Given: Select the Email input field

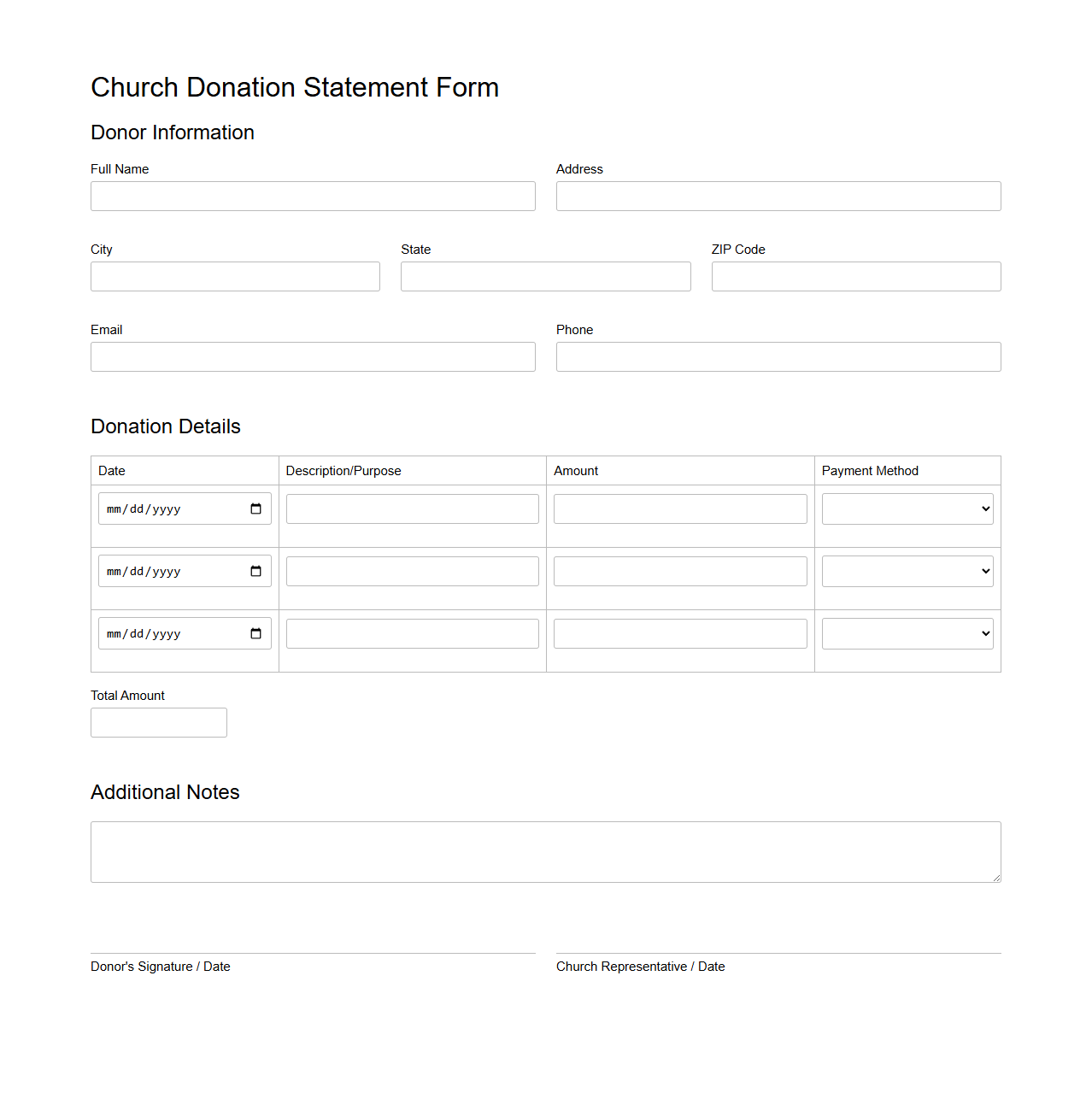Looking at the screenshot, I should coord(313,356).
